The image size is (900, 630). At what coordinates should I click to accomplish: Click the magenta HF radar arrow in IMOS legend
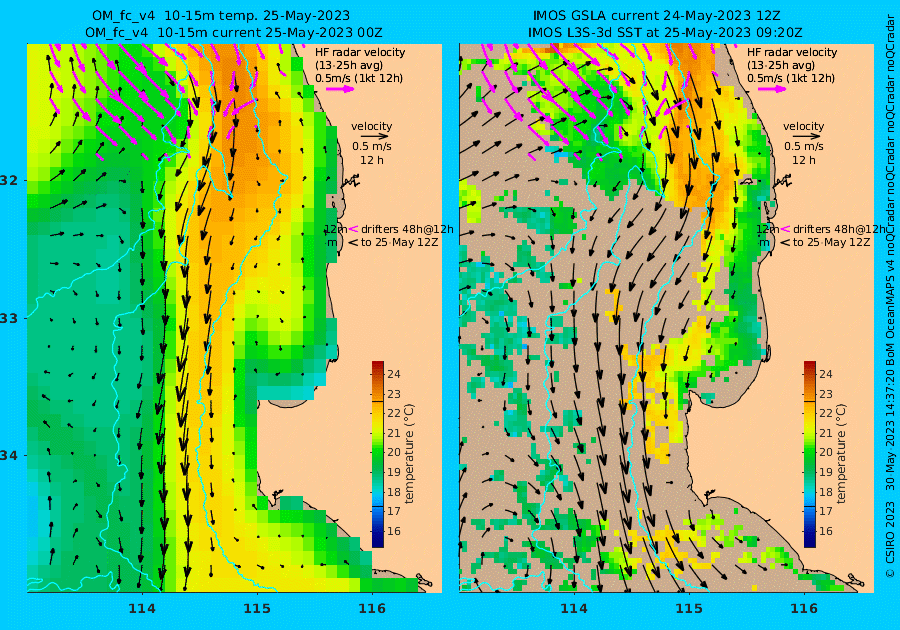pos(772,89)
